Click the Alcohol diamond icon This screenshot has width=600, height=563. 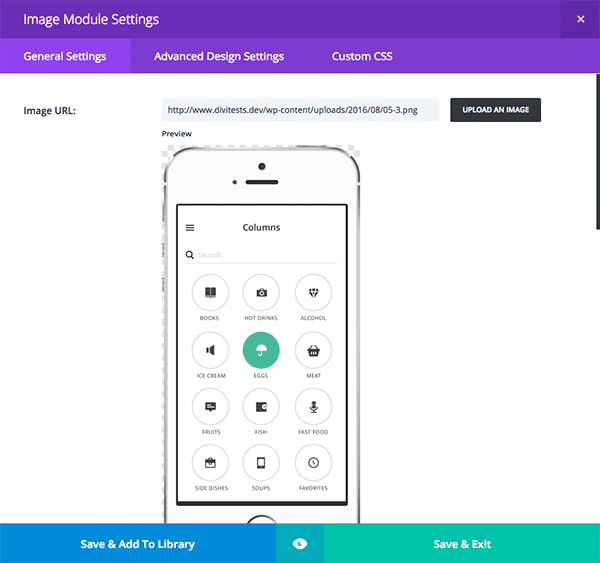pos(314,293)
